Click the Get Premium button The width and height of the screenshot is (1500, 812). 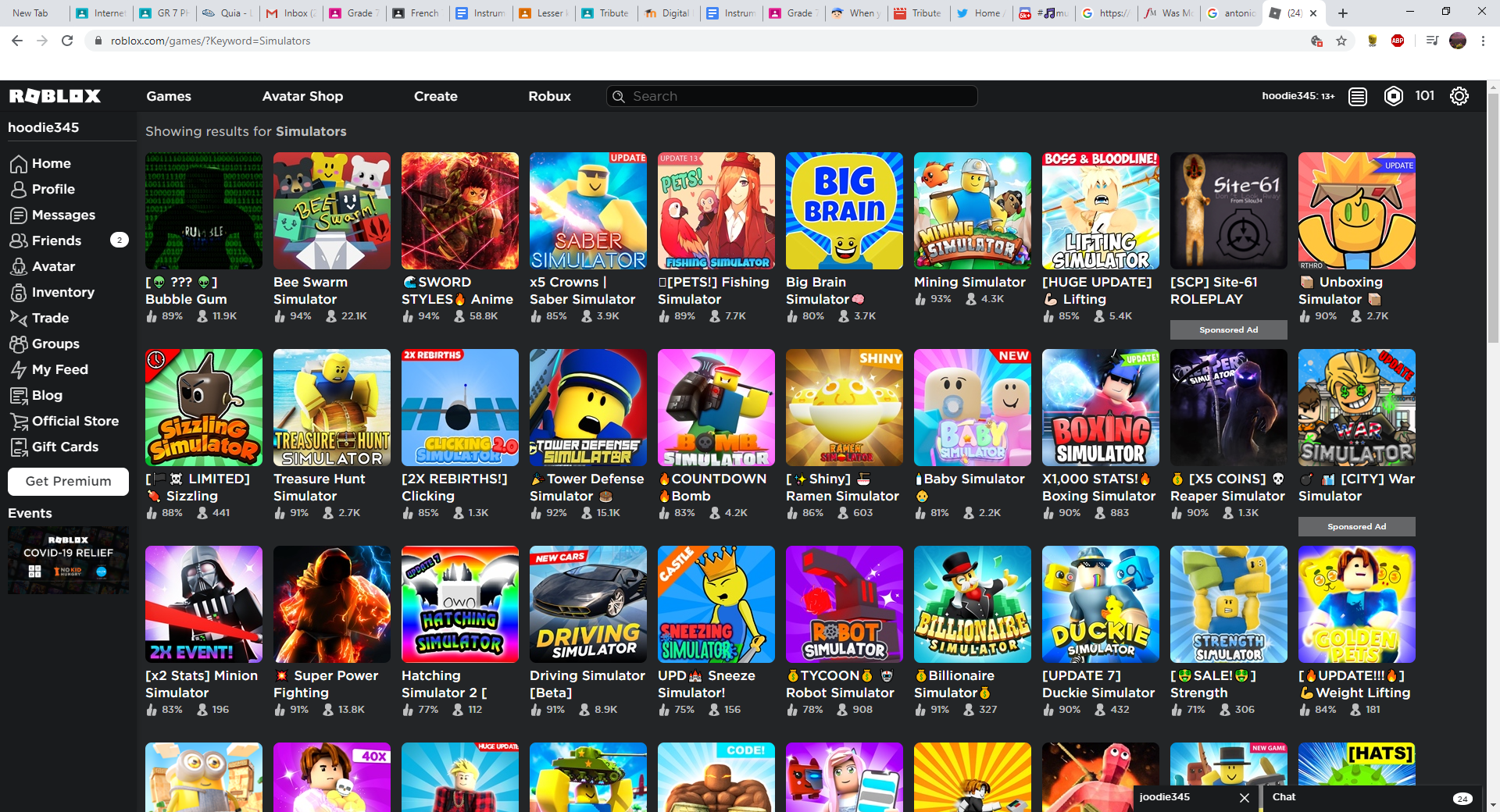tap(68, 482)
